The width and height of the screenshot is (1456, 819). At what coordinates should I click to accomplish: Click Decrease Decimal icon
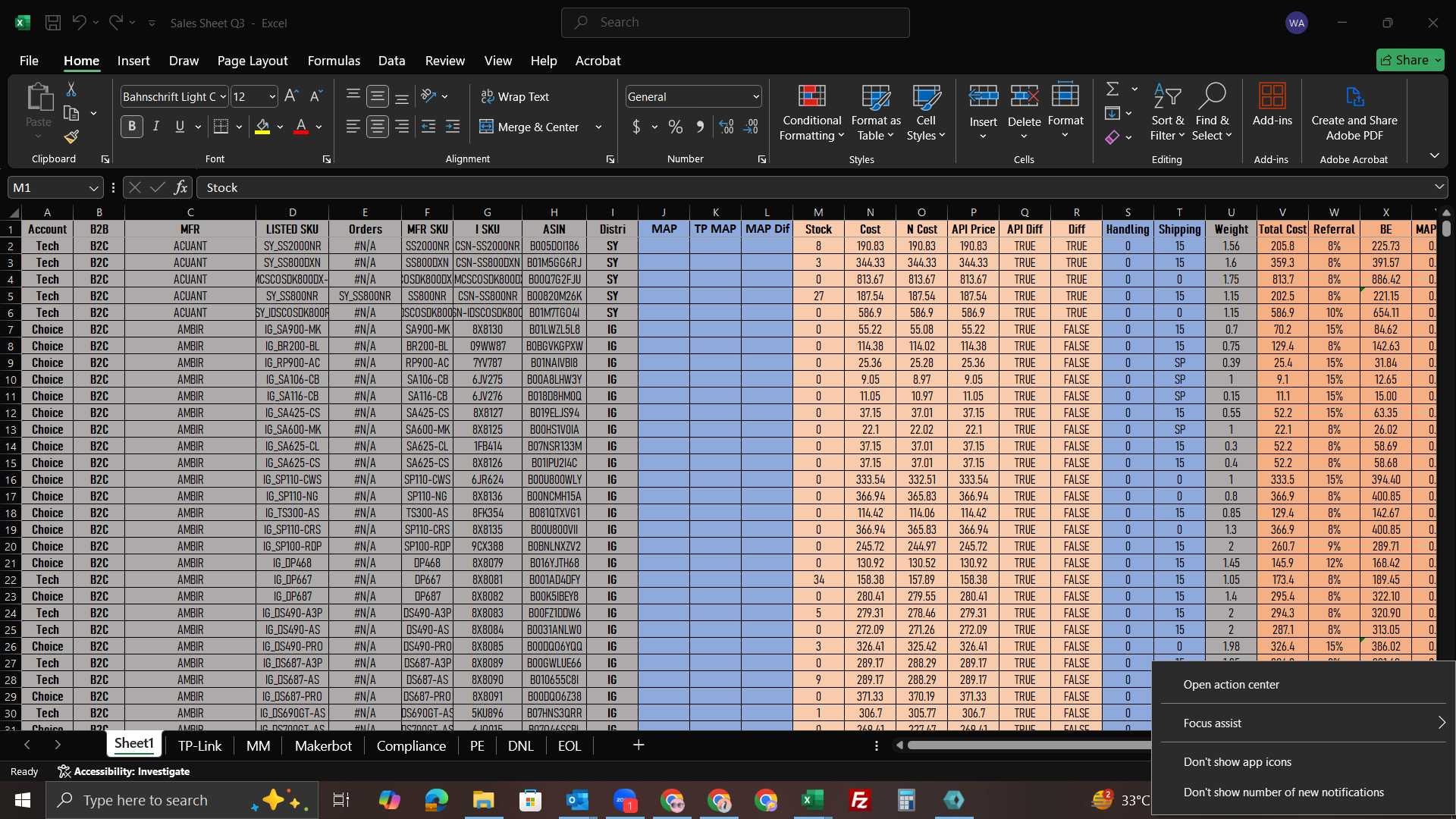(751, 127)
